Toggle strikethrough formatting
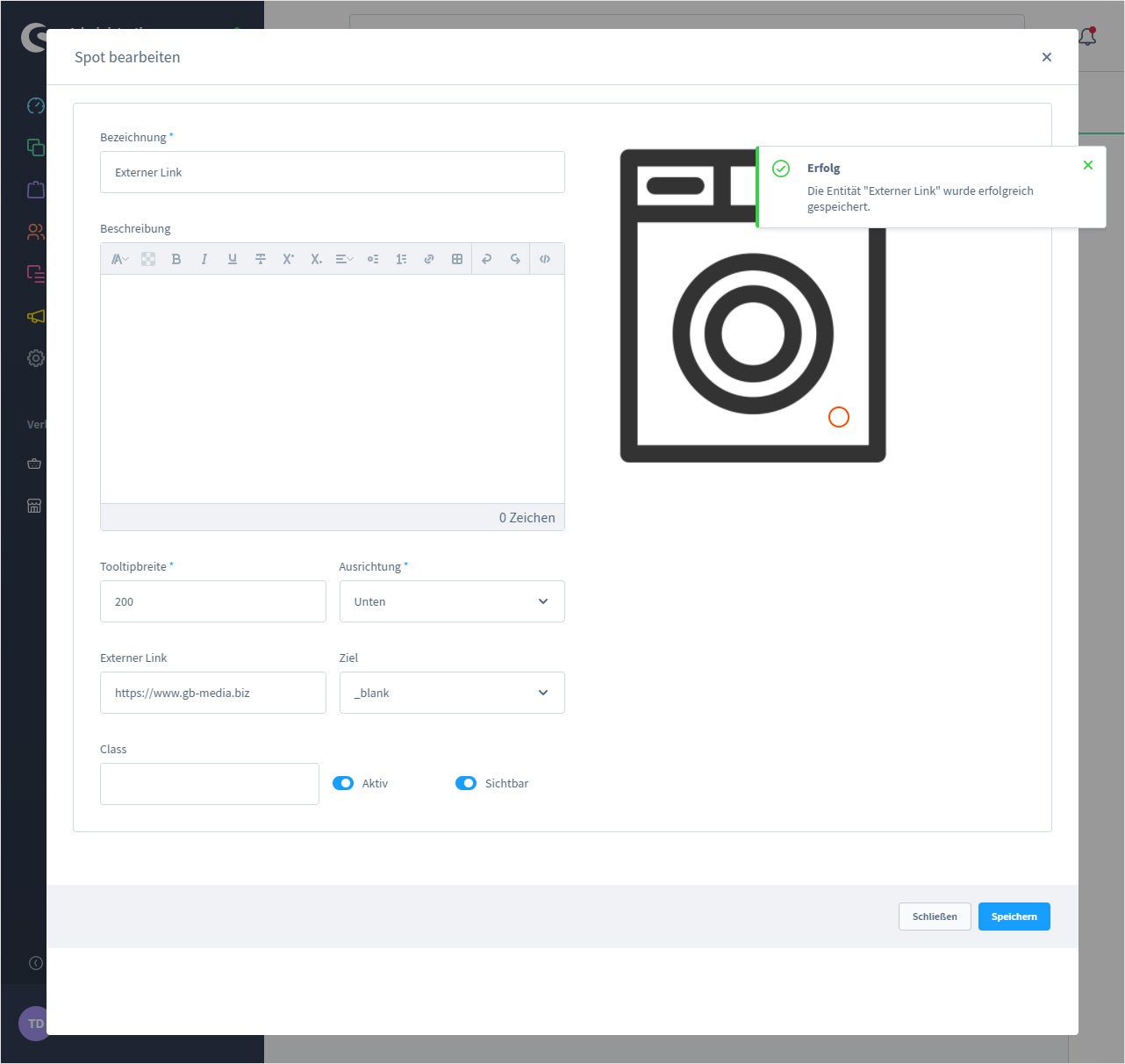 (261, 259)
